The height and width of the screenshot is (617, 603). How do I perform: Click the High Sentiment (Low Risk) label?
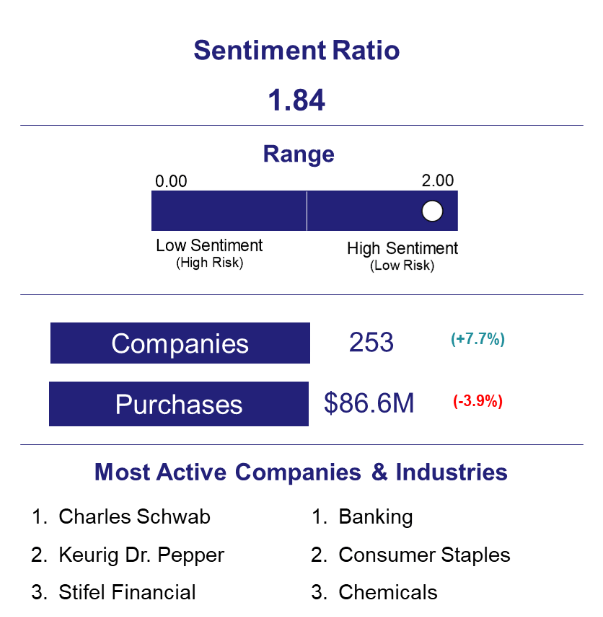tap(402, 256)
